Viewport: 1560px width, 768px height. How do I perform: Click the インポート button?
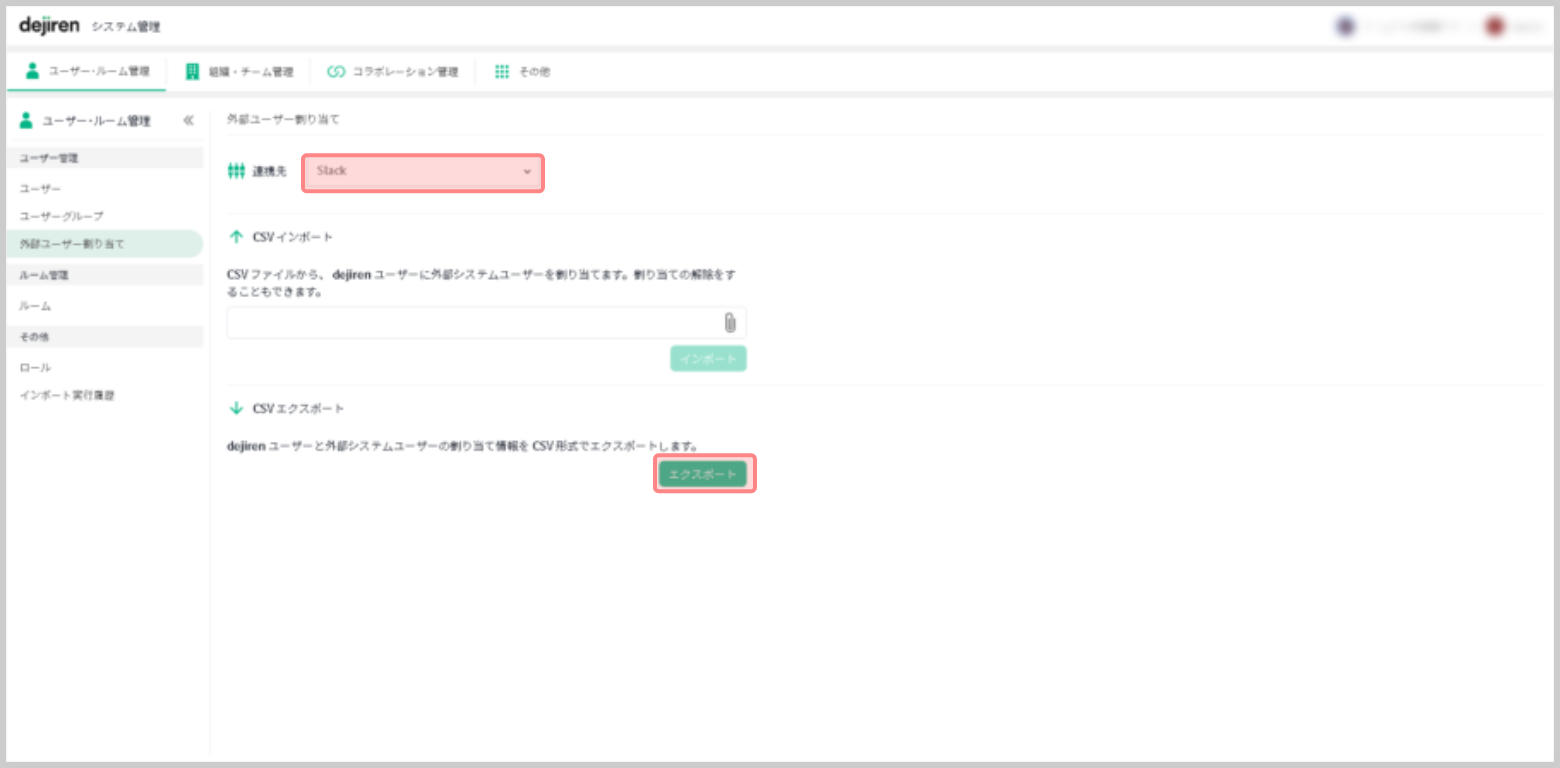[x=708, y=358]
